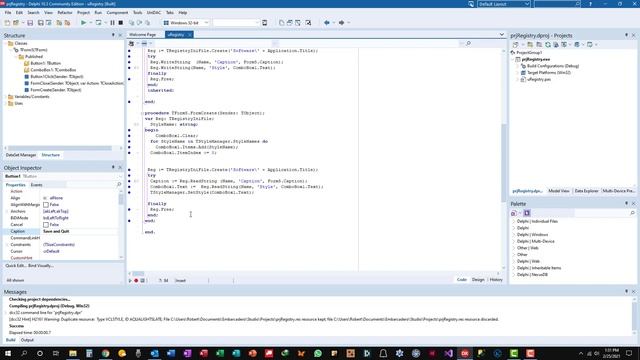
Task: Expand Delphi | Individual Files palette category
Action: pyautogui.click(x=513, y=221)
